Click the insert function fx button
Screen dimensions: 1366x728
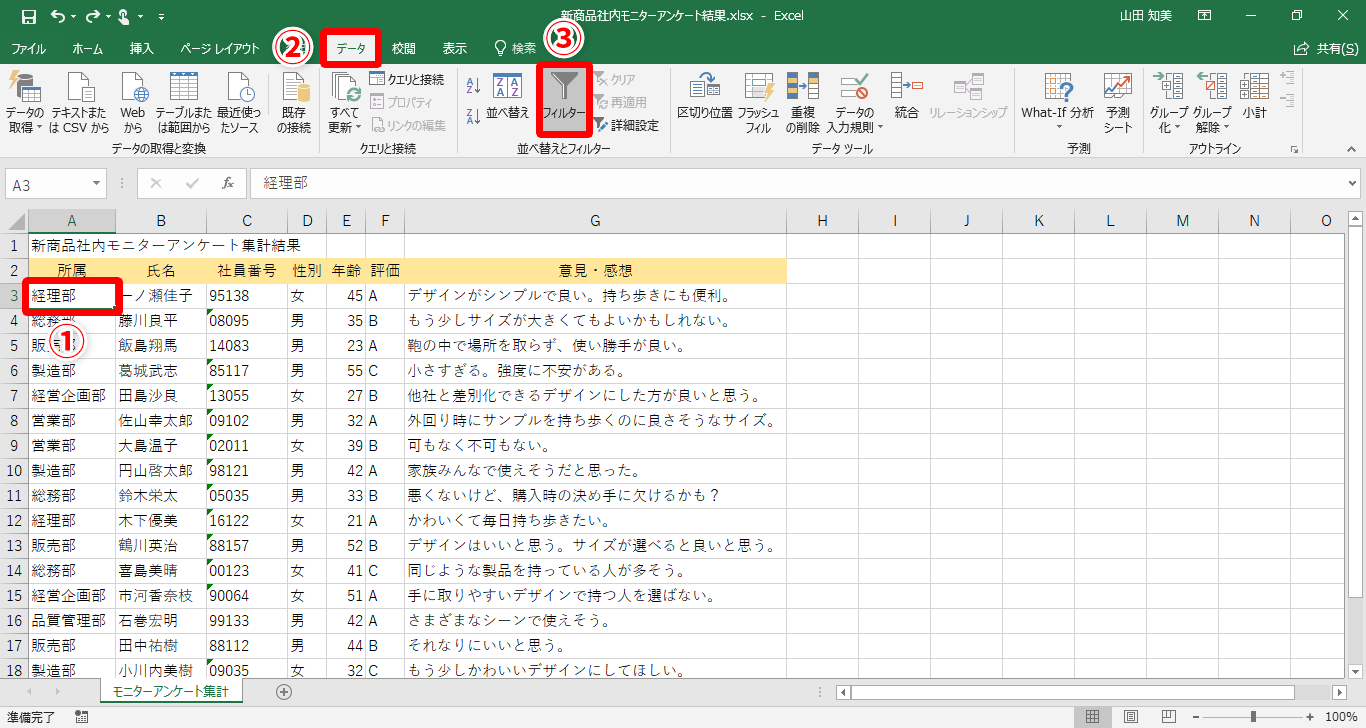(x=228, y=184)
